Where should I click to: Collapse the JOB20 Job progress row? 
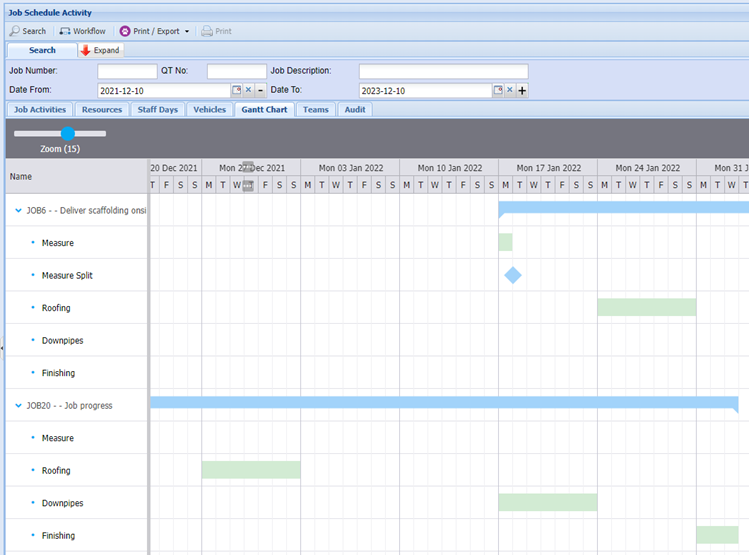[x=19, y=406]
